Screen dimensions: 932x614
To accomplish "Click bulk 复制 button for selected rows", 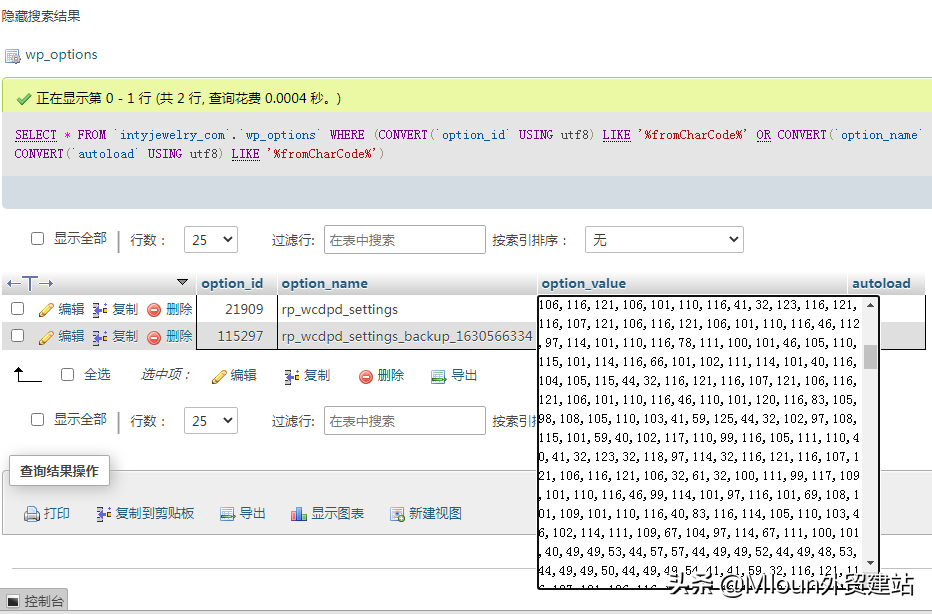I will [x=317, y=375].
